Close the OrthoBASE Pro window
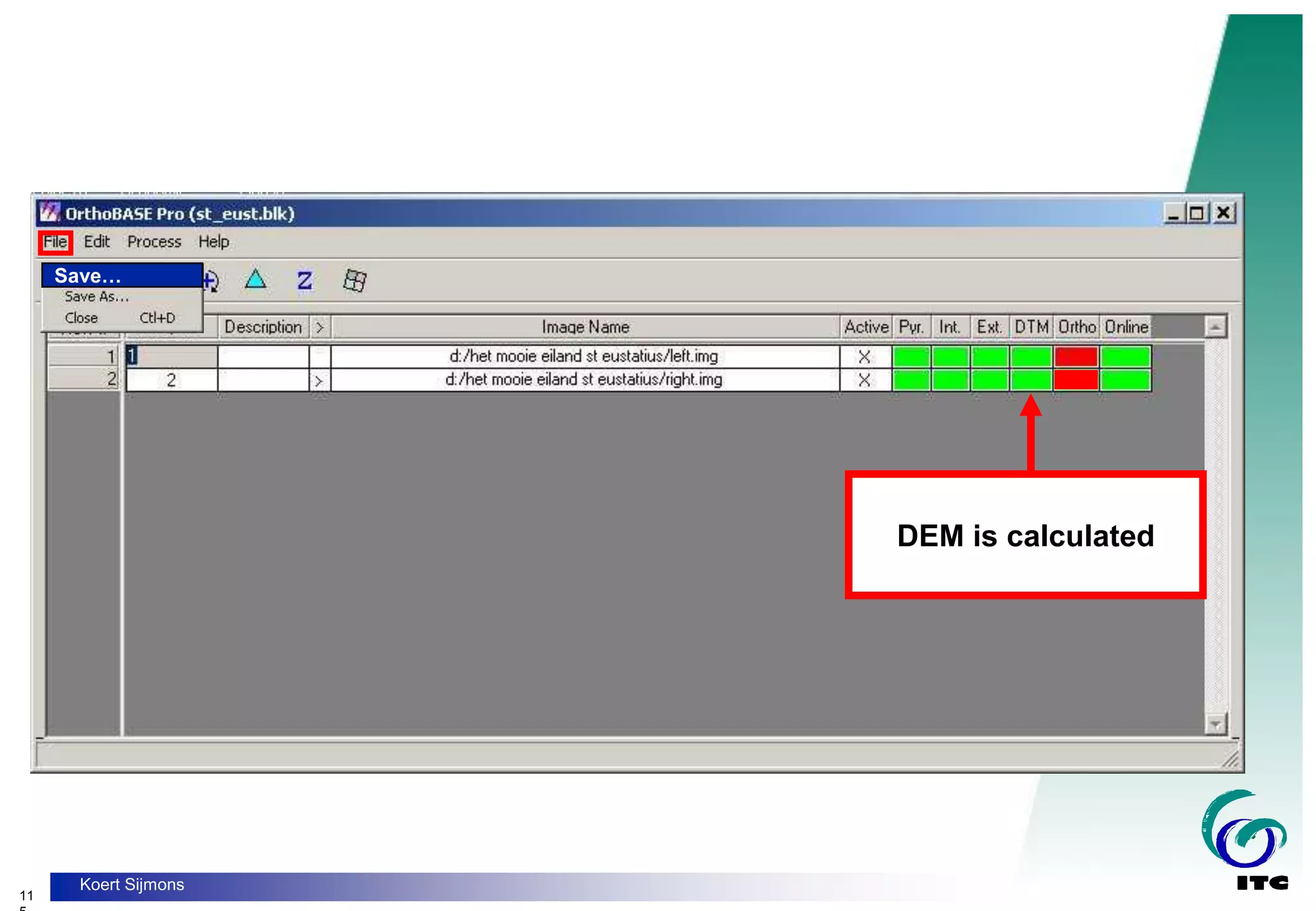Screen dimensions: 1316x911 1223,213
